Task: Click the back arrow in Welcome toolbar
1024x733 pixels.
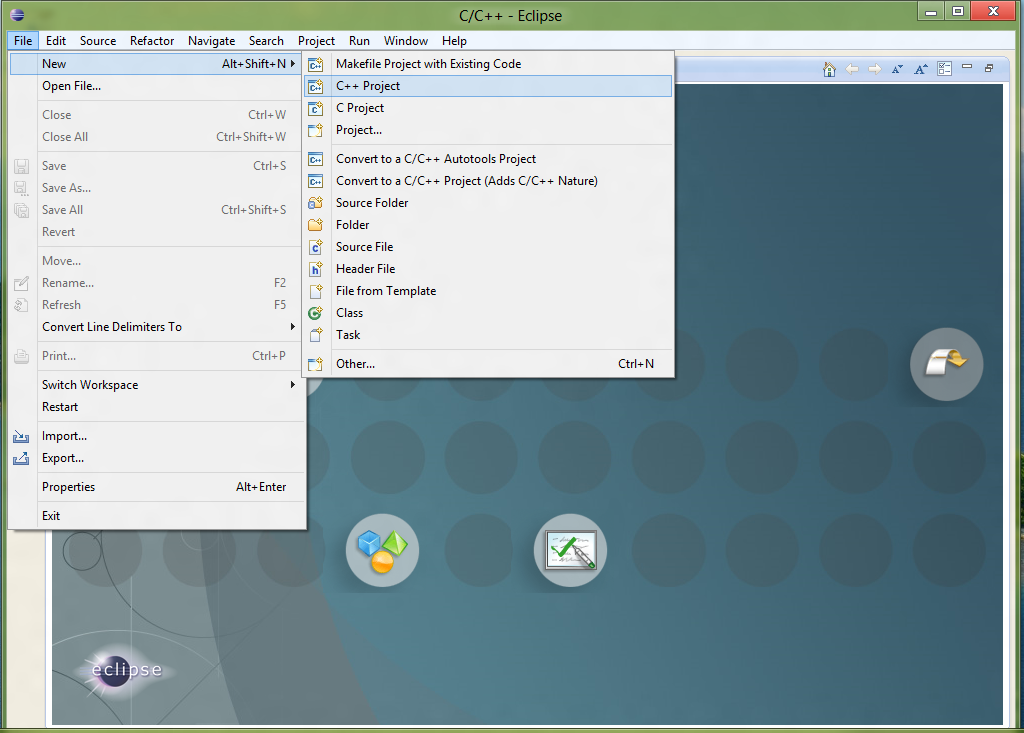Action: 852,69
